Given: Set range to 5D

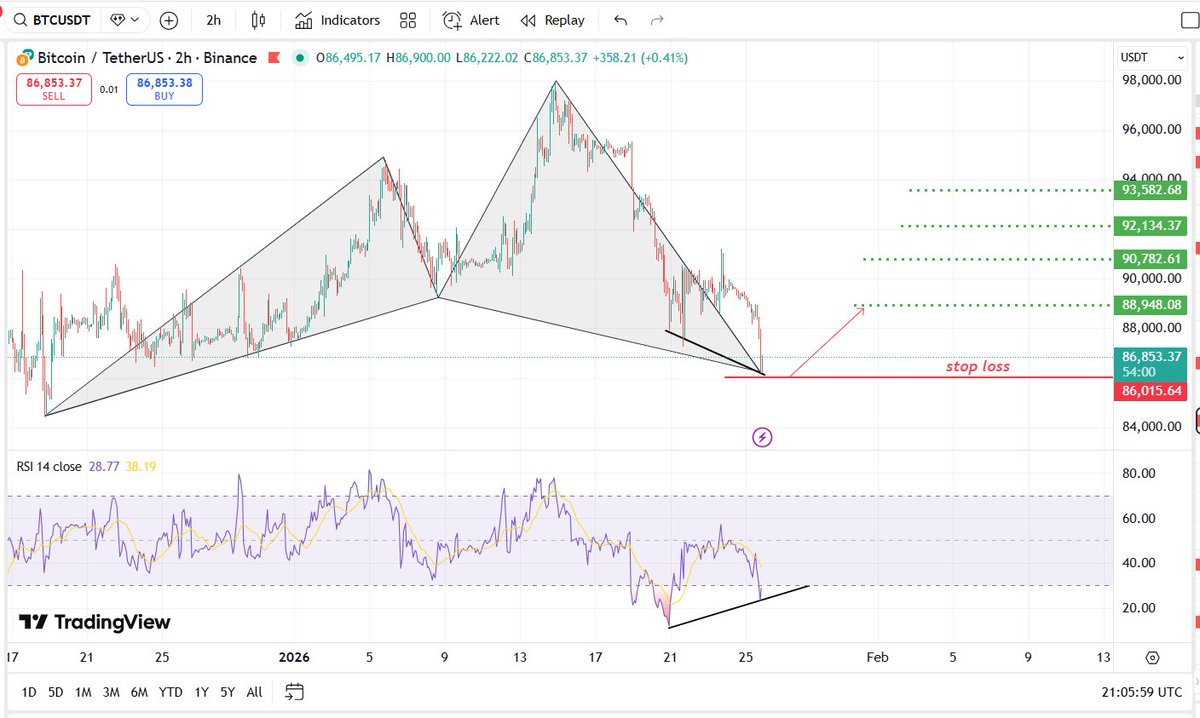Looking at the screenshot, I should [57, 691].
